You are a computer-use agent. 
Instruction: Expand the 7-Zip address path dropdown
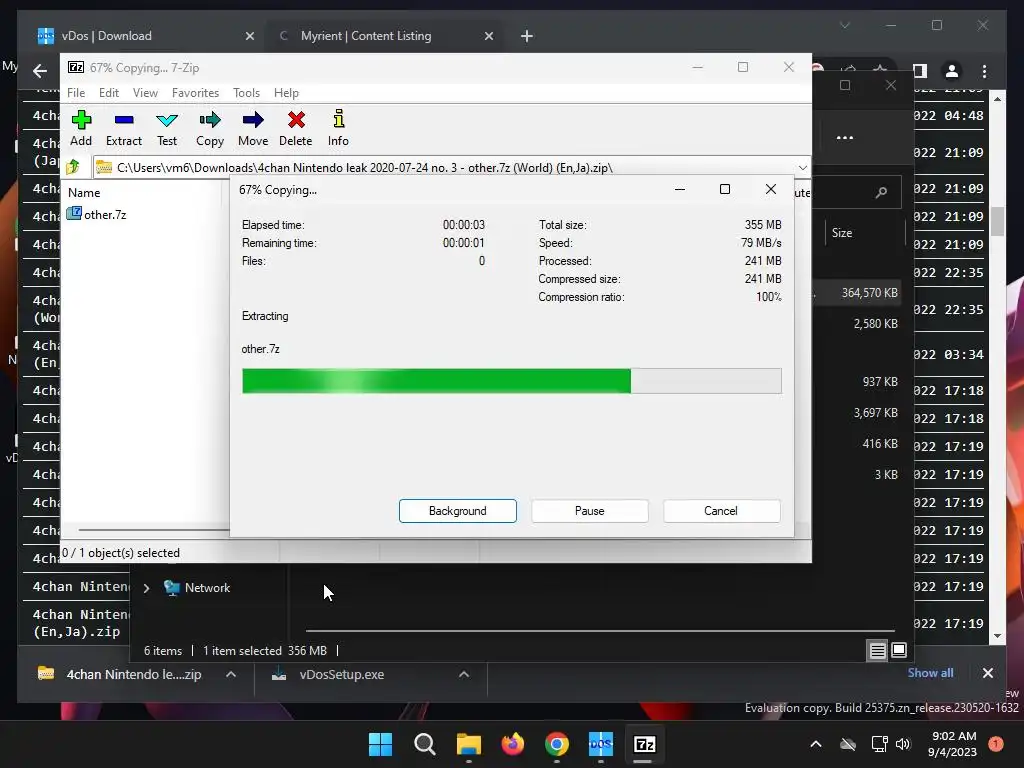[803, 168]
